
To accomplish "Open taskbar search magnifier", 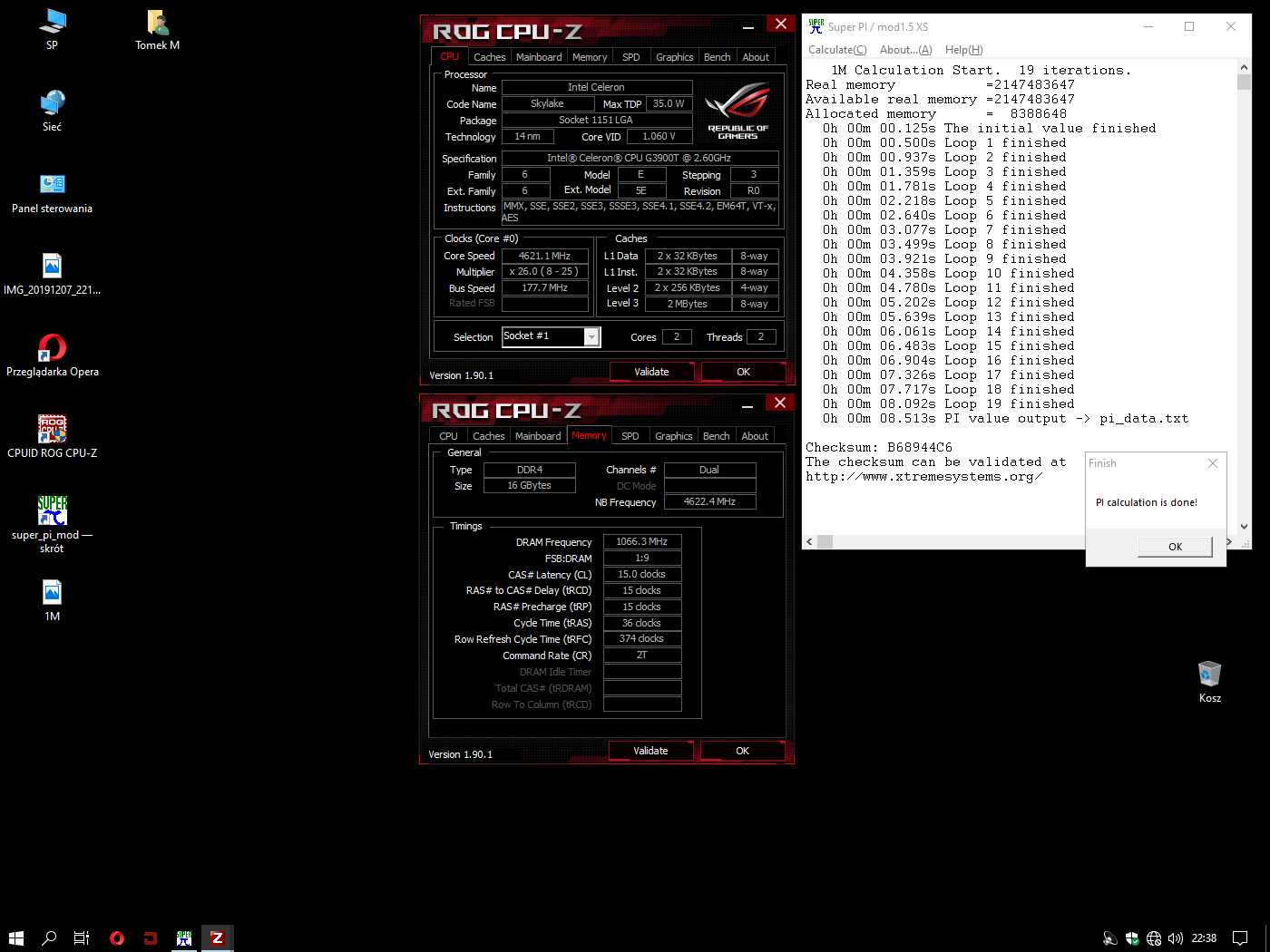I will [49, 938].
